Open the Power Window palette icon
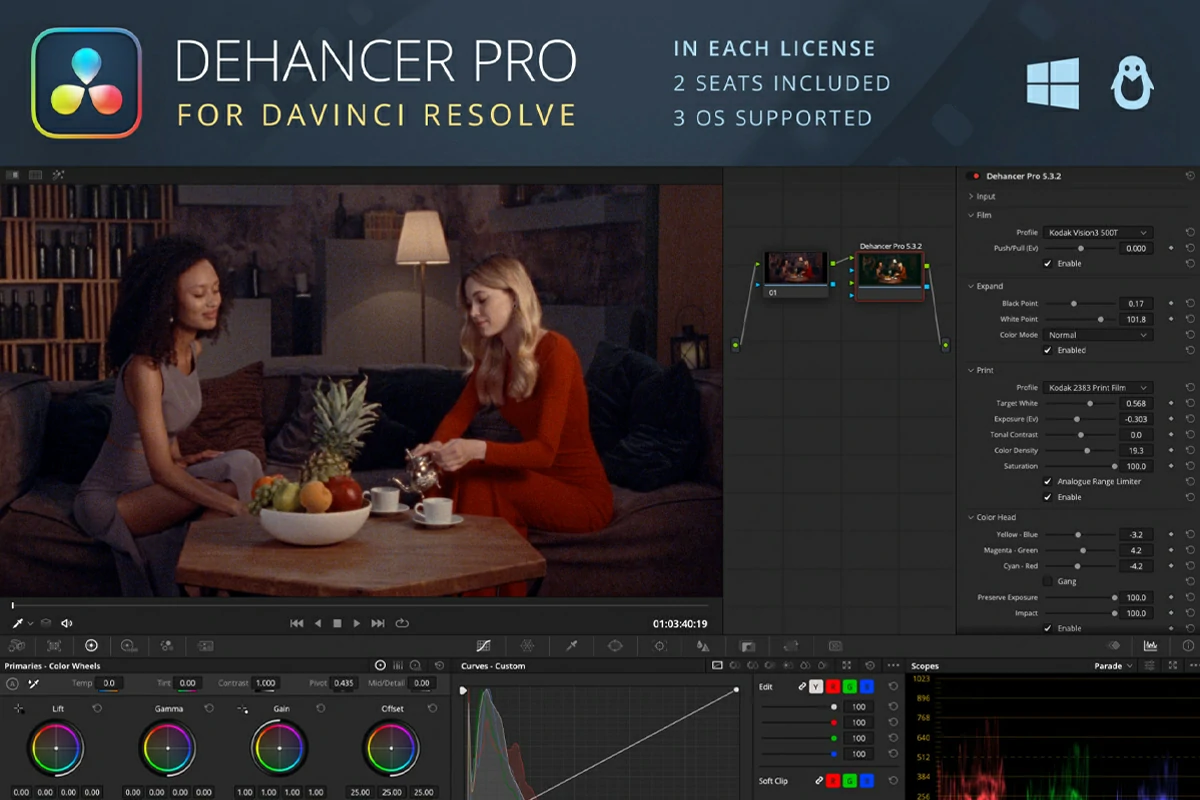Image resolution: width=1200 pixels, height=800 pixels. coord(615,646)
